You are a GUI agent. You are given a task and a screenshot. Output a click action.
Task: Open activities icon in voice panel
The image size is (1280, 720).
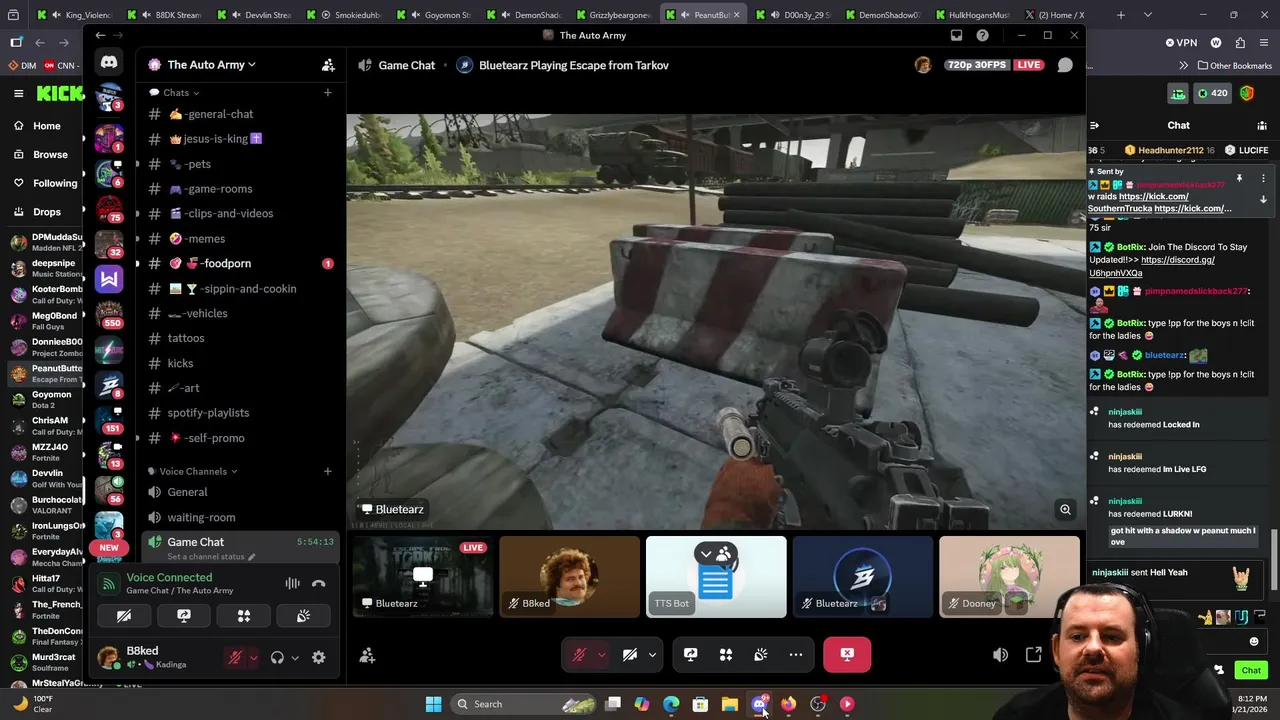[244, 616]
